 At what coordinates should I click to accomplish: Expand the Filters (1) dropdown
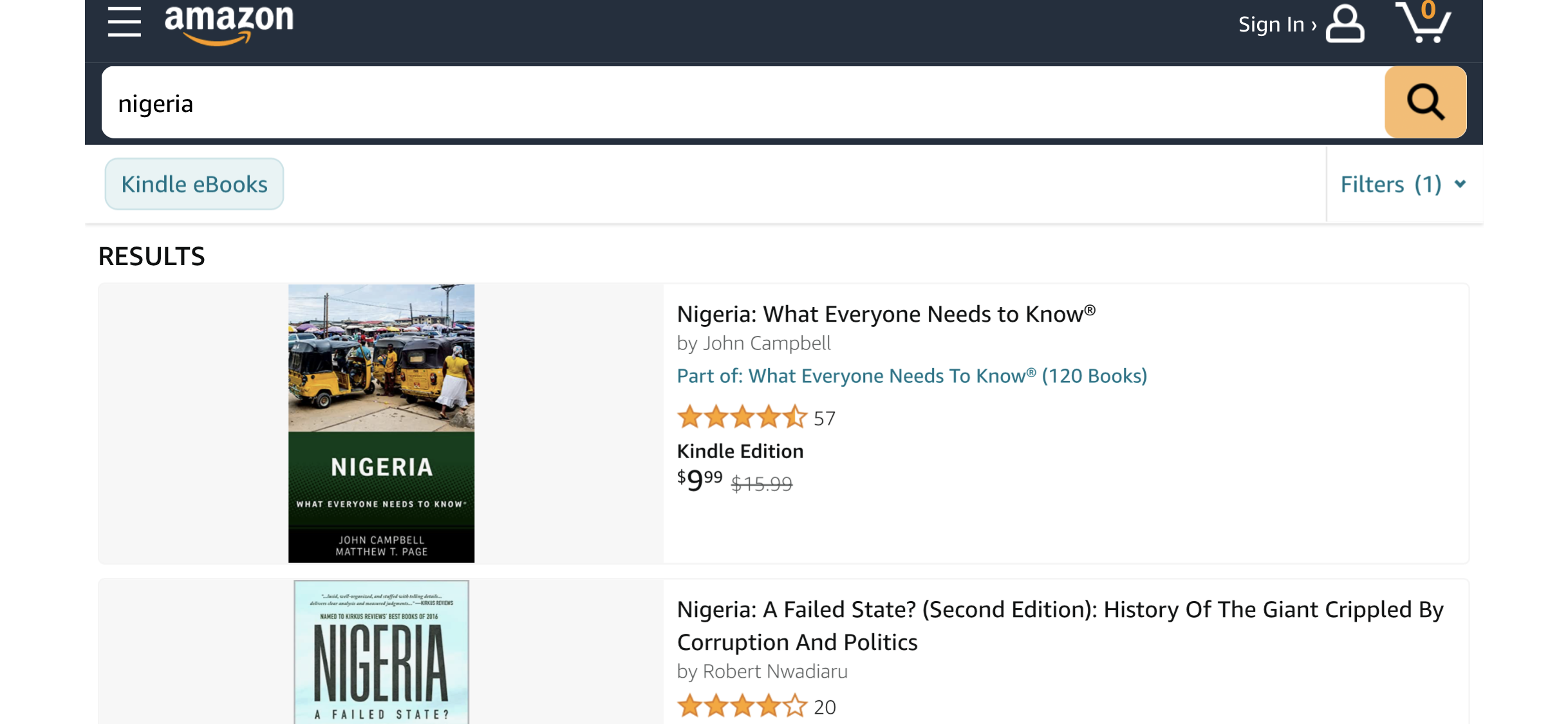[1403, 185]
